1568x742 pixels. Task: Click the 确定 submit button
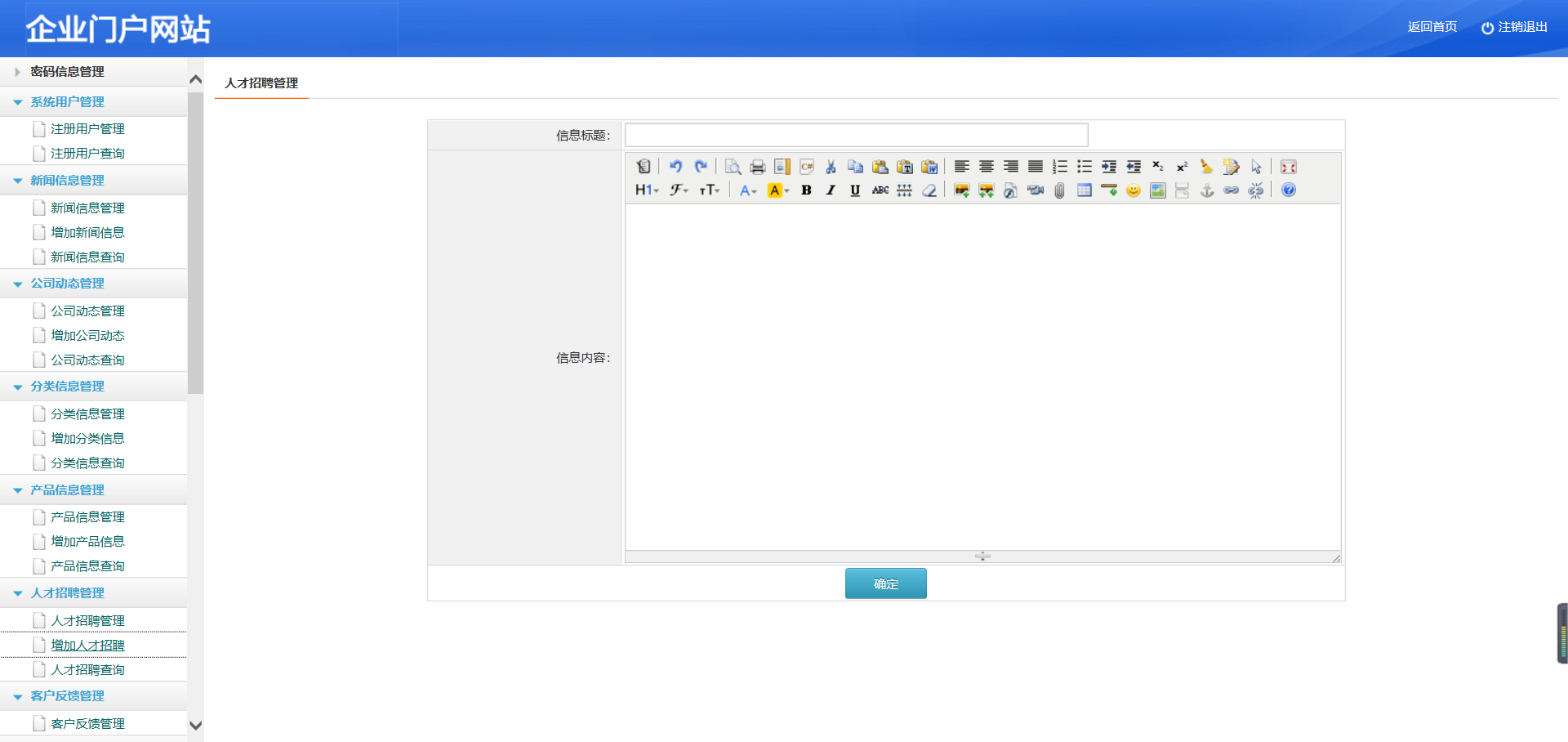[885, 583]
